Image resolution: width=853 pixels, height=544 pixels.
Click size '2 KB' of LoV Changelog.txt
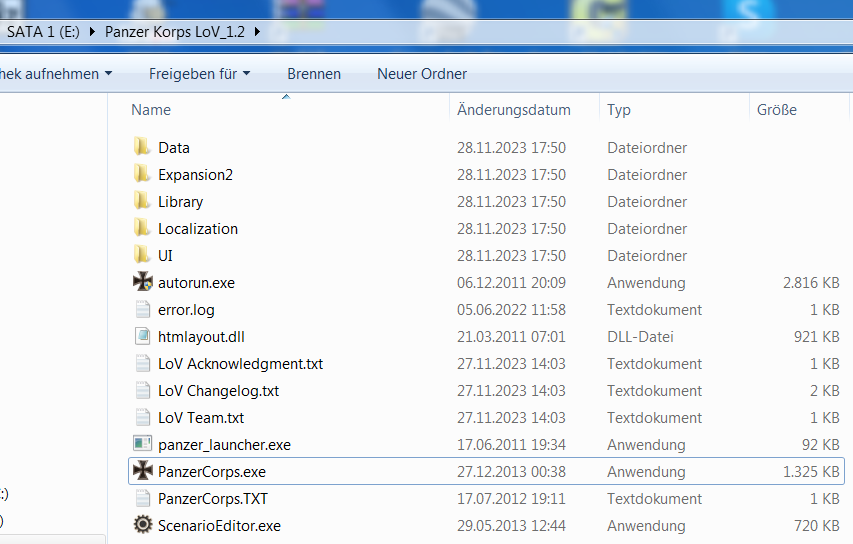[x=825, y=391]
